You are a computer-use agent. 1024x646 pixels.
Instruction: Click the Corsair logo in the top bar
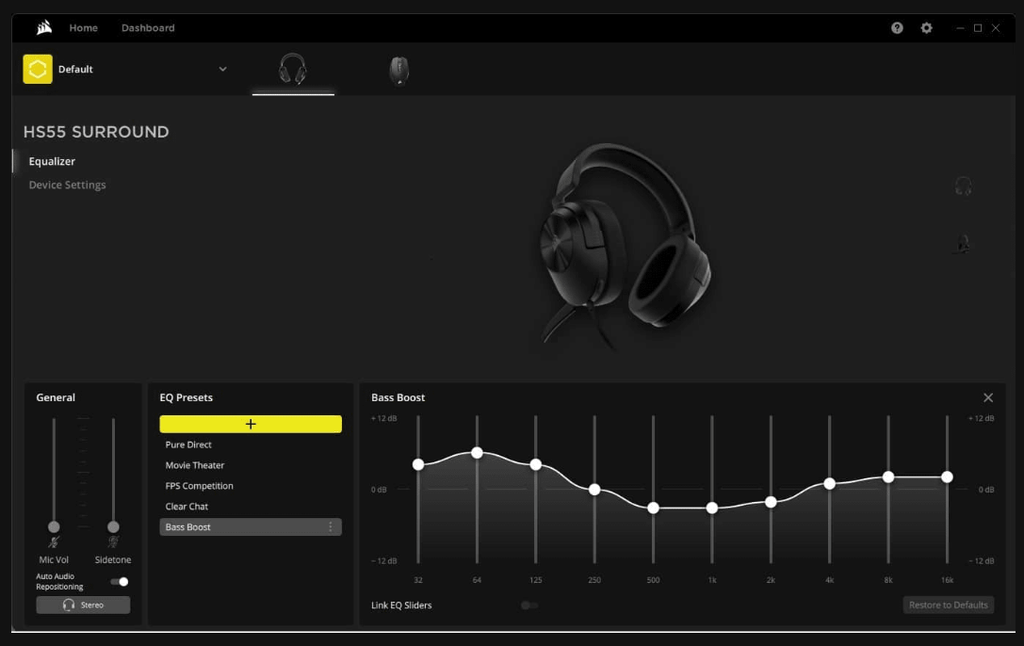click(42, 27)
